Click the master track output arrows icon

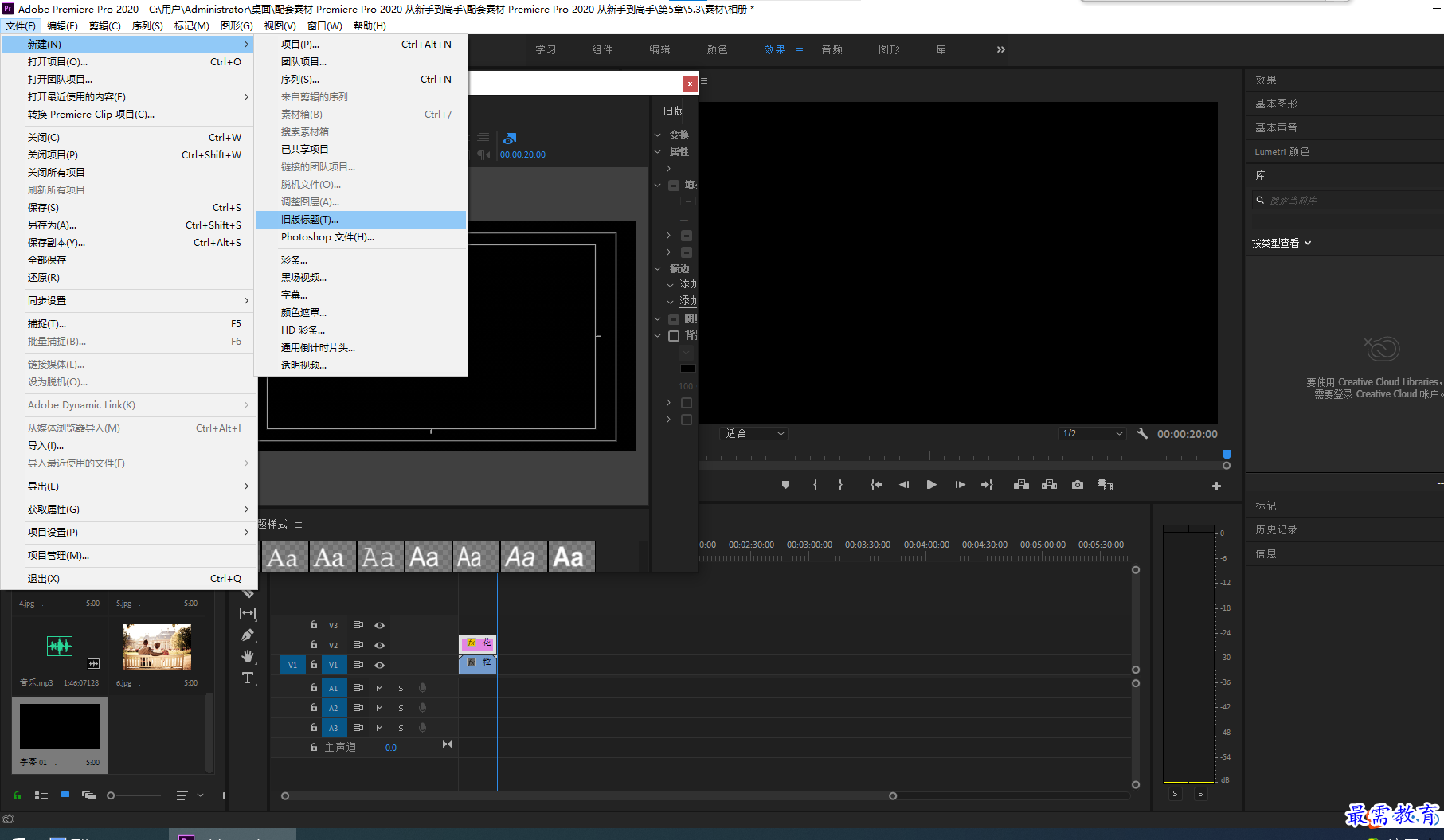point(447,744)
